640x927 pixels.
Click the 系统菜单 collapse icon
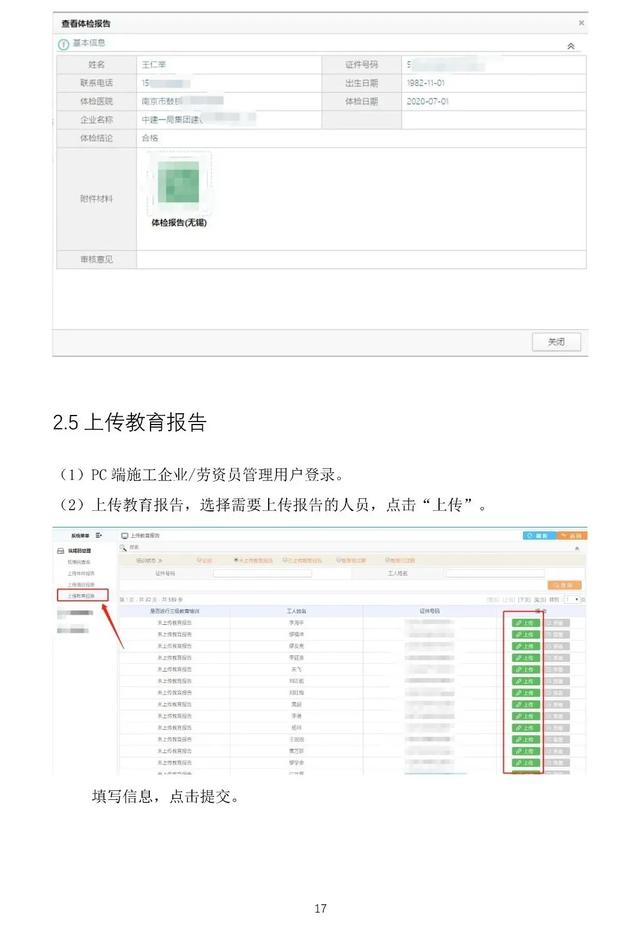[x=99, y=536]
